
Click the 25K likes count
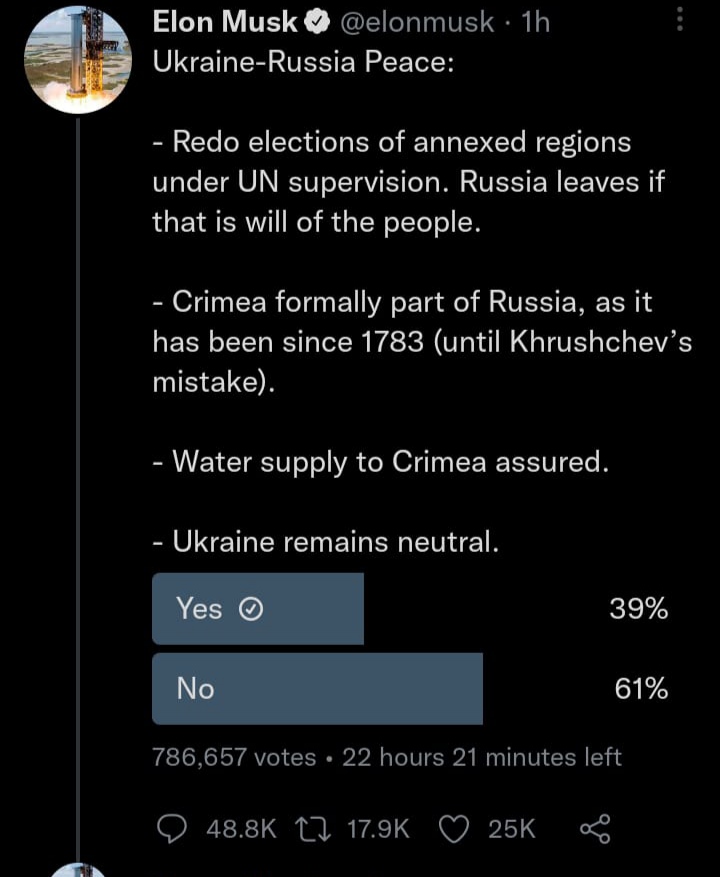point(512,829)
